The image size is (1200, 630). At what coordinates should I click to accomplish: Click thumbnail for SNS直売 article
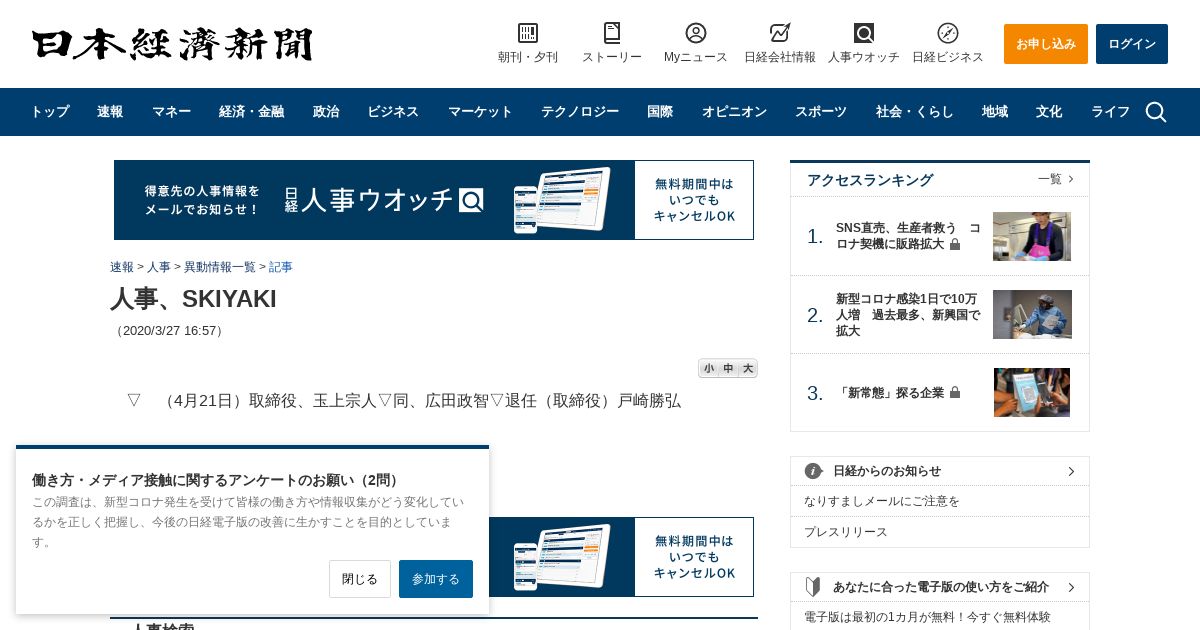[1032, 236]
